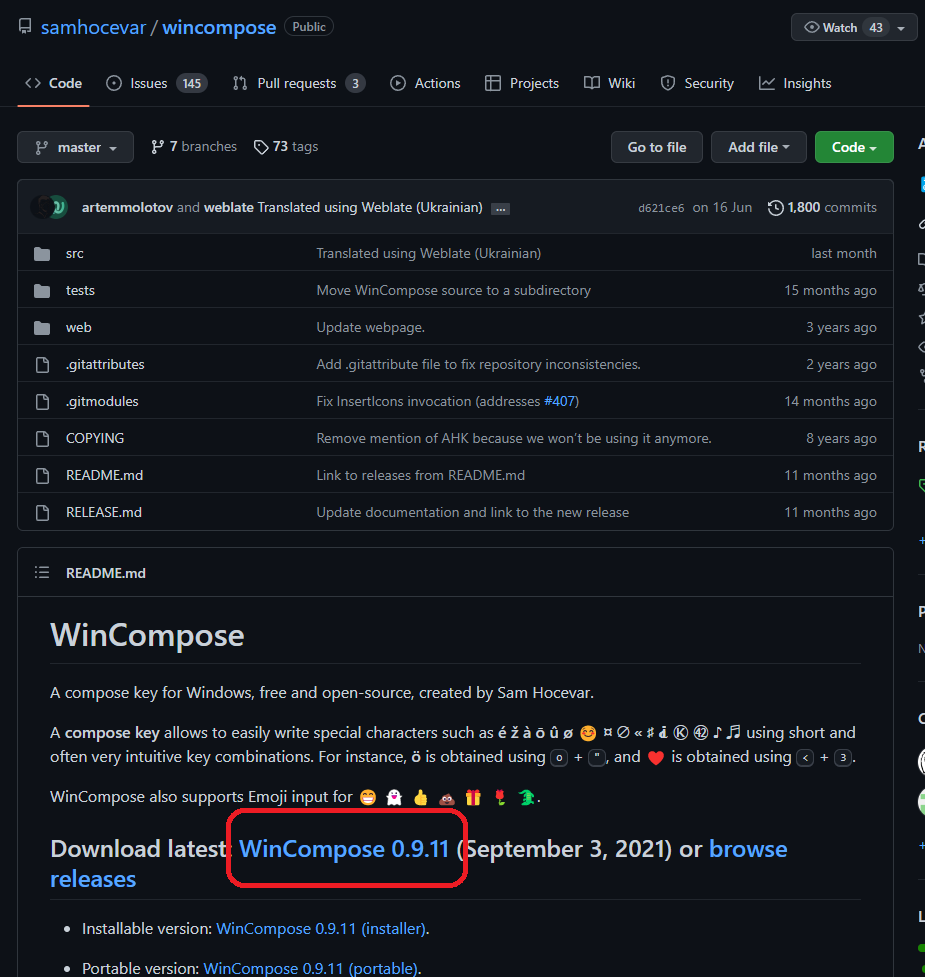Open commit 'Add .gitattribute file to fix repository inconsistencies.'
This screenshot has height=977, width=925.
478,365
